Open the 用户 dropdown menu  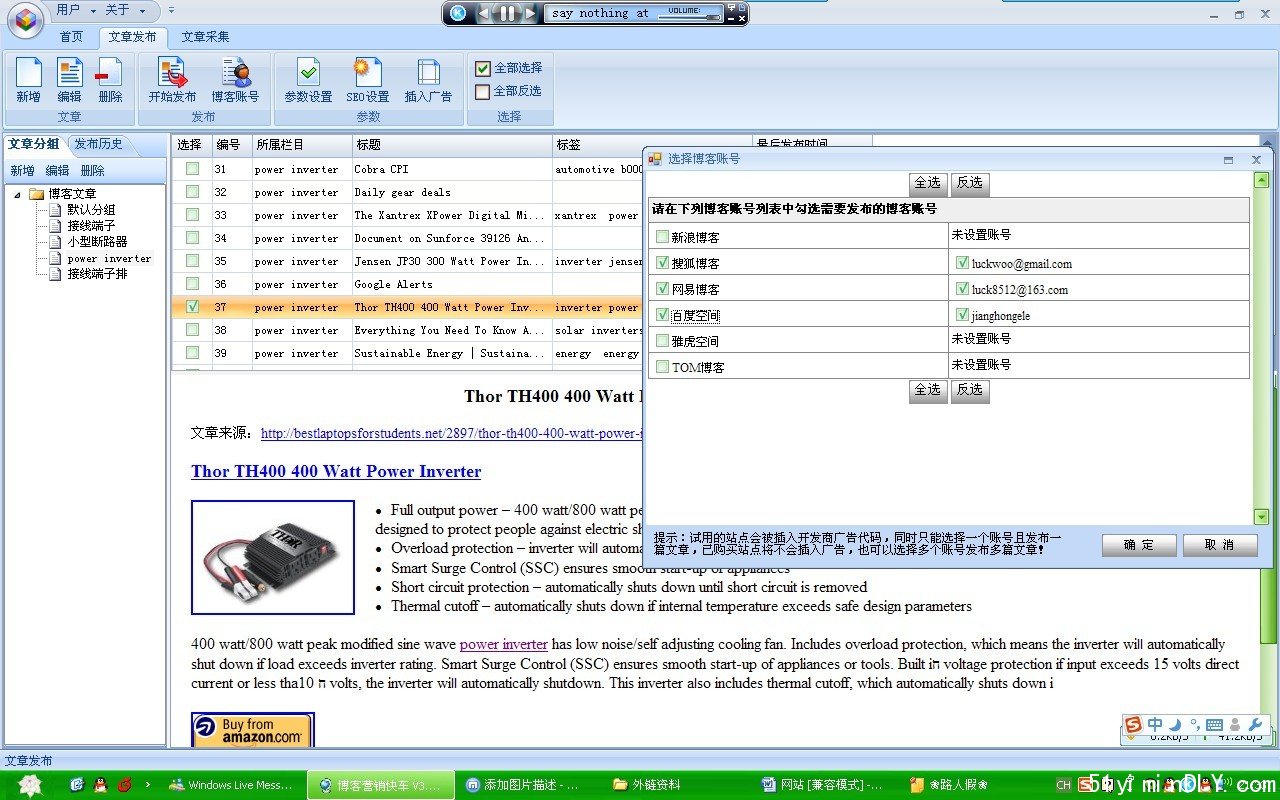point(76,10)
